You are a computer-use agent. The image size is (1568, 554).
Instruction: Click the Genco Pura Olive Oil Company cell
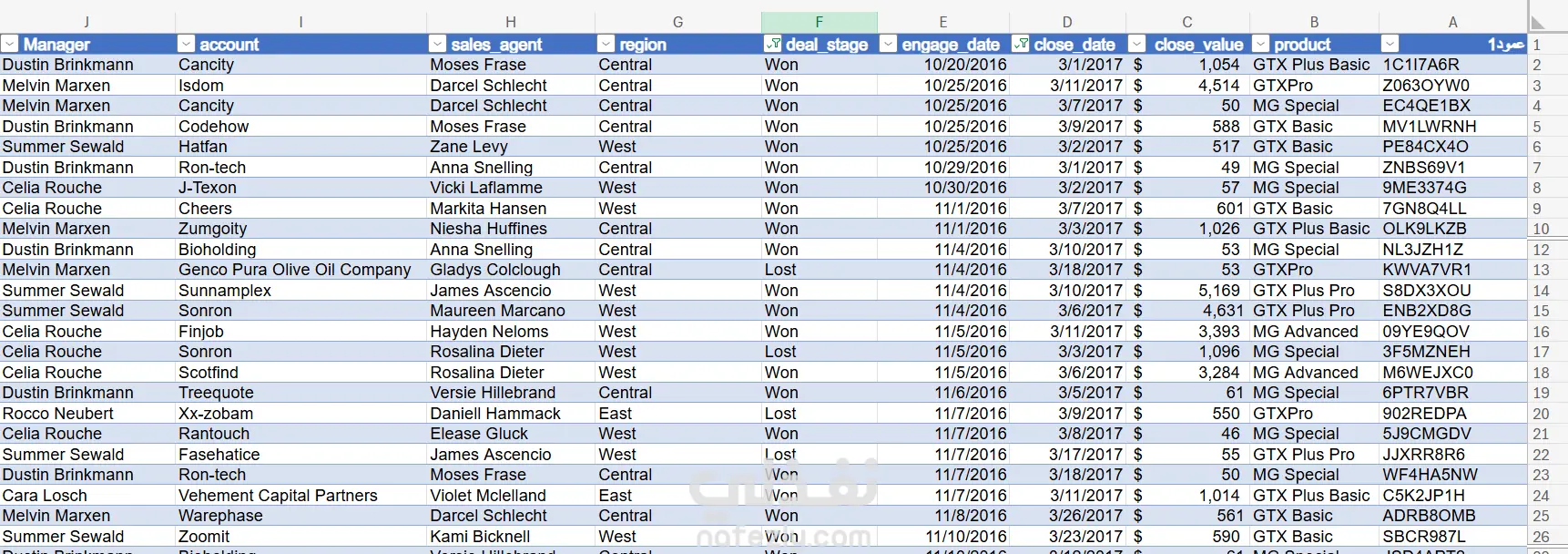click(294, 270)
